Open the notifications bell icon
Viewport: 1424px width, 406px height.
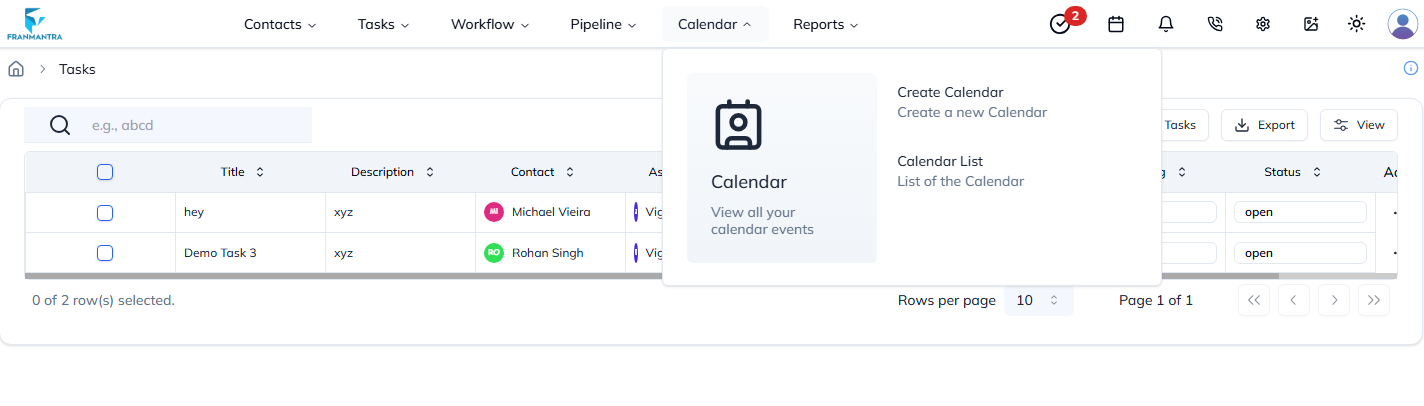(1166, 24)
